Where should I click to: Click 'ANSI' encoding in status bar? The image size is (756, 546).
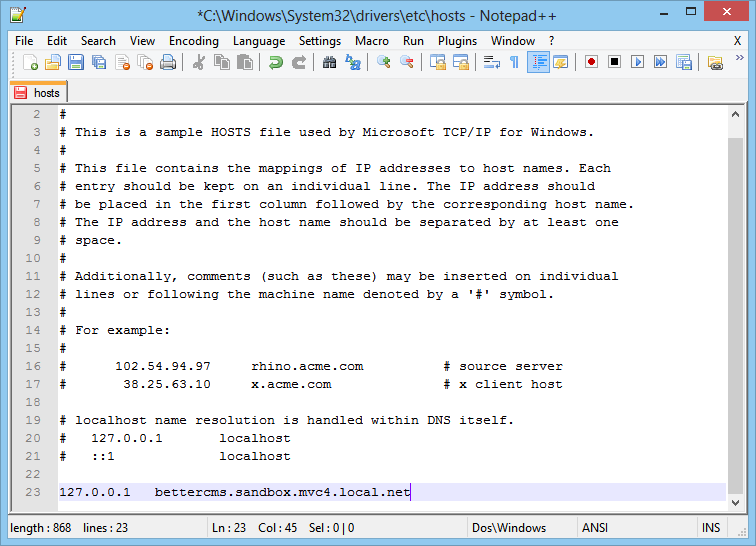tap(594, 528)
